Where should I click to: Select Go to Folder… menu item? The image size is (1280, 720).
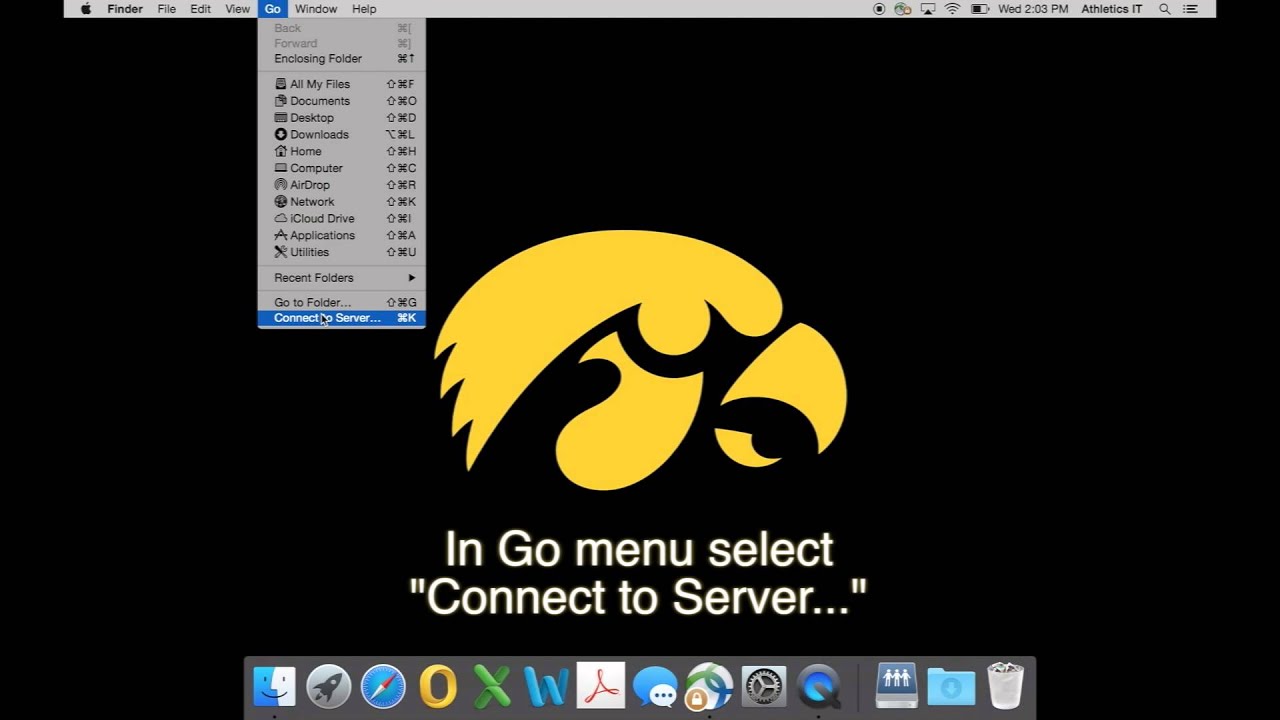coord(342,302)
